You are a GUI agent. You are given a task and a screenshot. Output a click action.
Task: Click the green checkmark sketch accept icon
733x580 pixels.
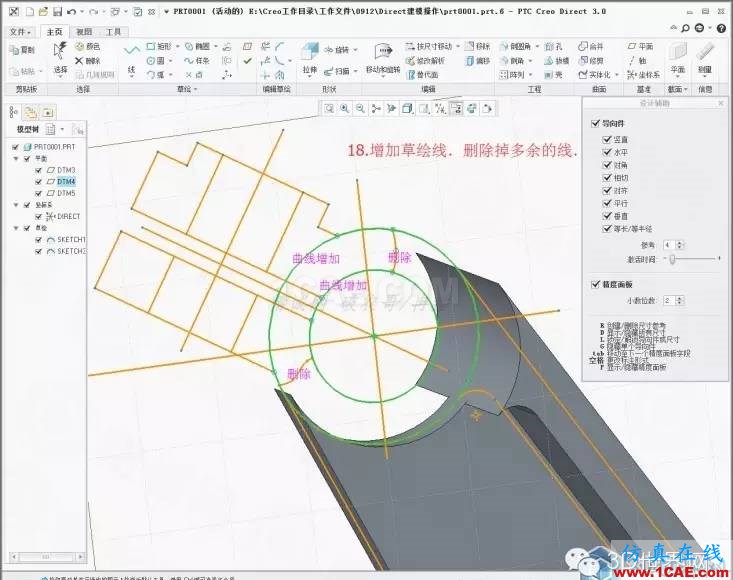click(x=247, y=61)
